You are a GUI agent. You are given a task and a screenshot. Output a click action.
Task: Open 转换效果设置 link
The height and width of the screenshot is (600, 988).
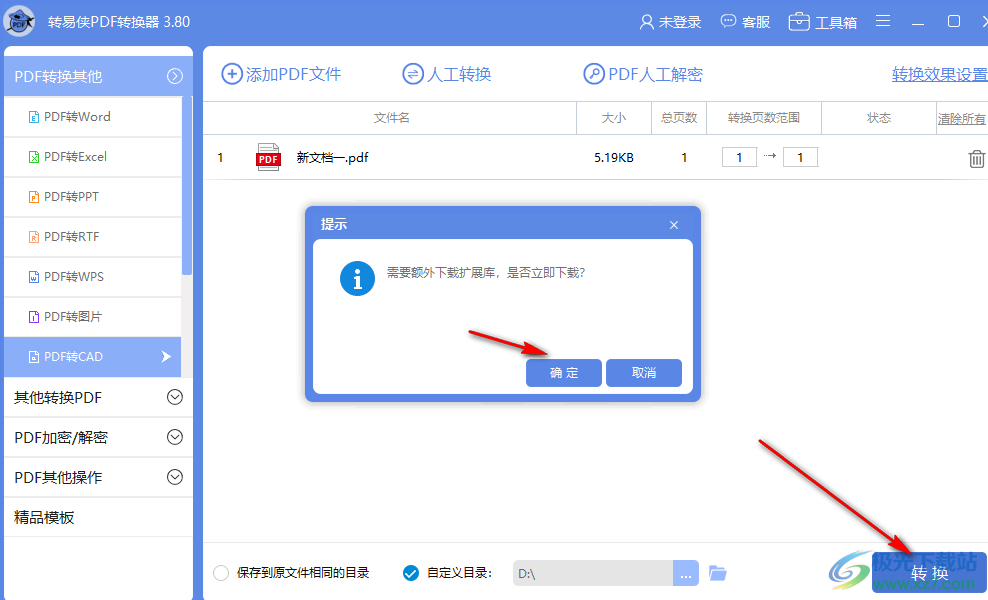(x=939, y=74)
